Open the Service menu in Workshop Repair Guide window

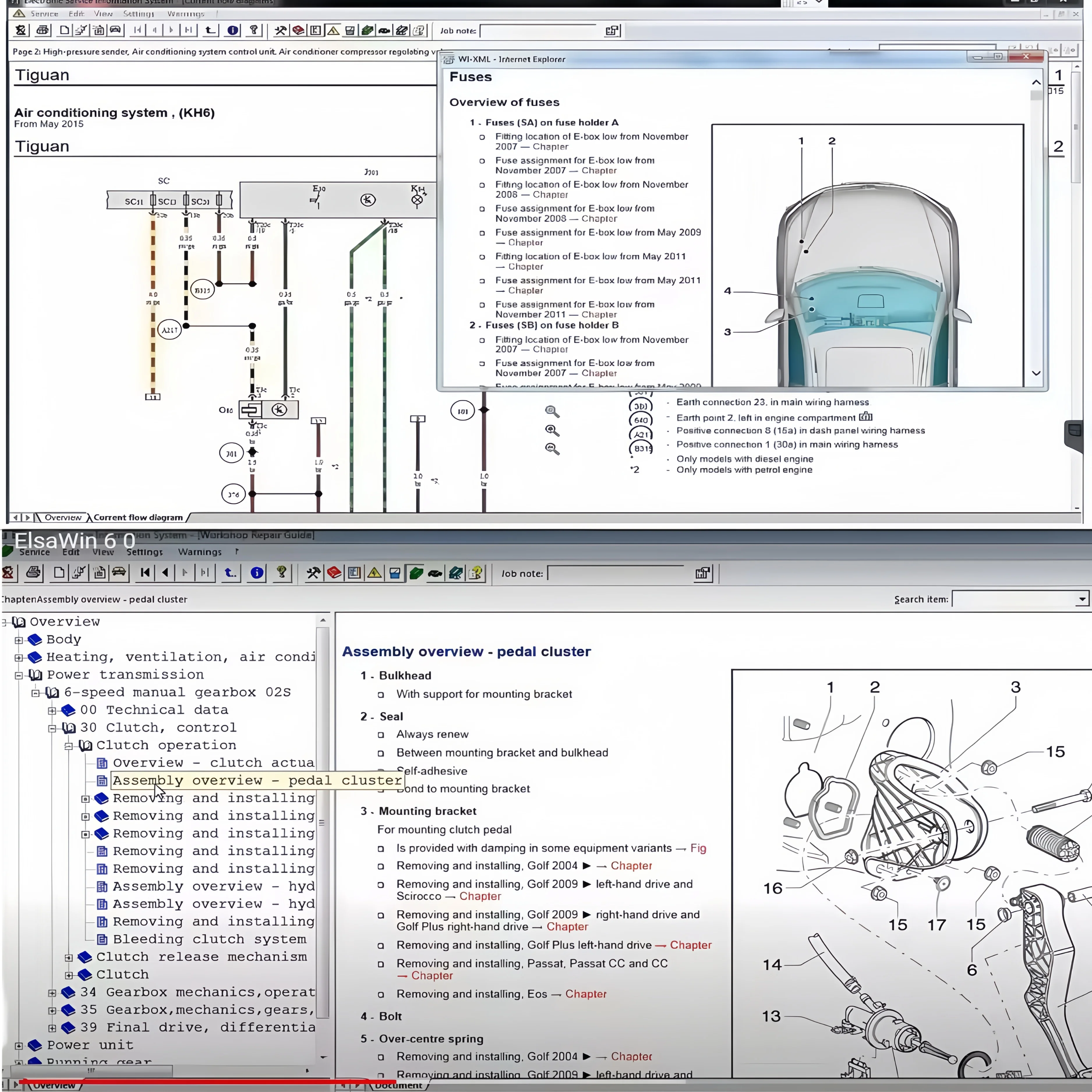(34, 552)
